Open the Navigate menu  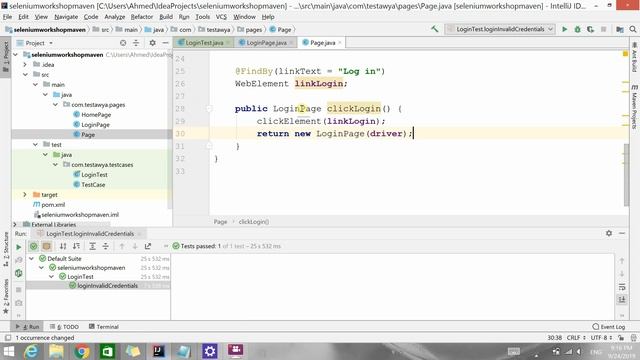[x=66, y=17]
